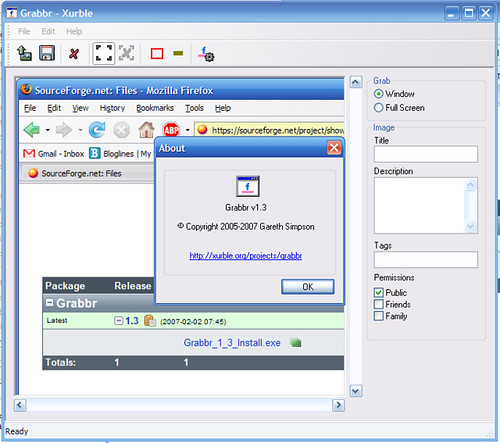The image size is (500, 443).
Task: Open the Grabbr Help menu
Action: tap(74, 31)
